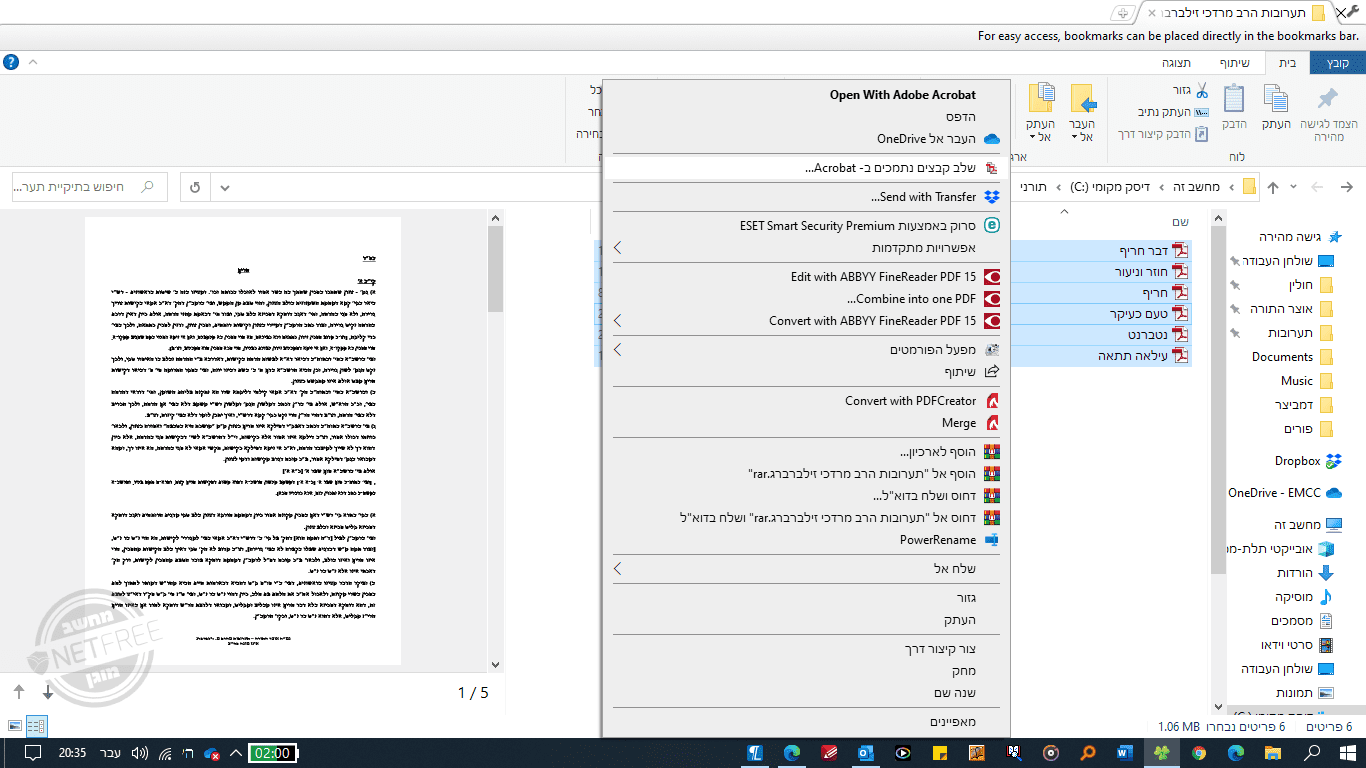Click the PDF page preview thumbnail
This screenshot has width=1366, height=768.
click(243, 441)
